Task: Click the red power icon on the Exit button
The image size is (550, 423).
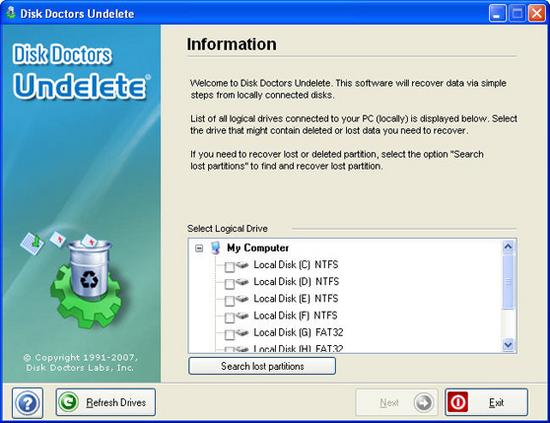Action: tap(458, 402)
